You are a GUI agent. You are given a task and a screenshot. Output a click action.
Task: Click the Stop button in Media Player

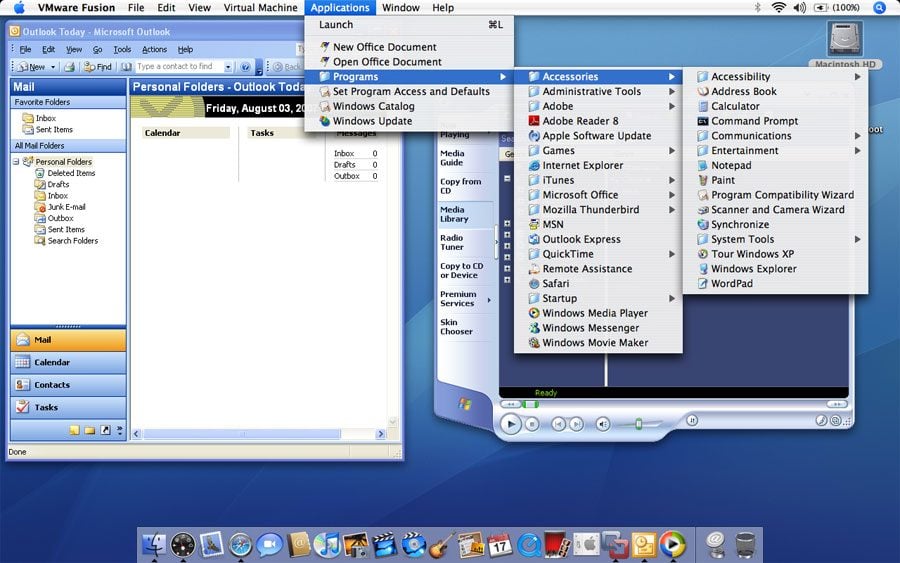(x=533, y=424)
